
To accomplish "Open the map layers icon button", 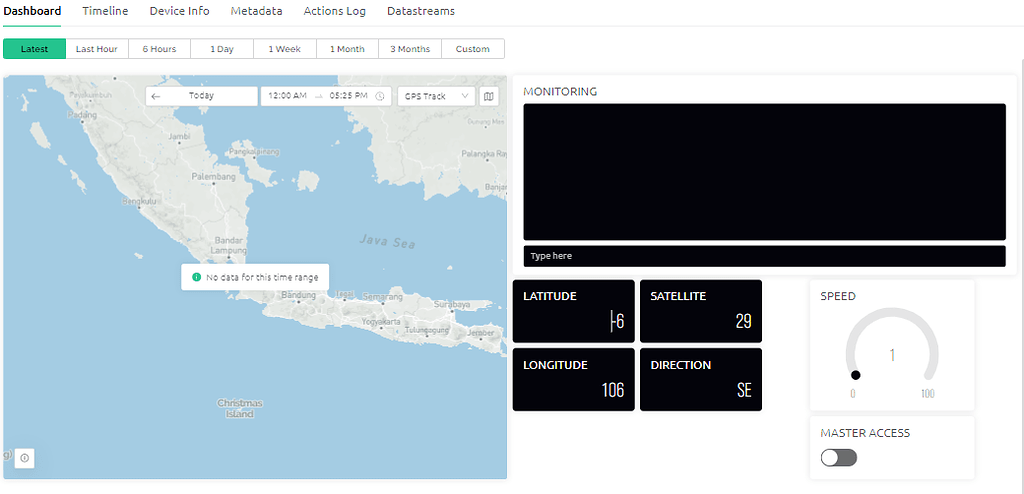I will click(x=488, y=96).
